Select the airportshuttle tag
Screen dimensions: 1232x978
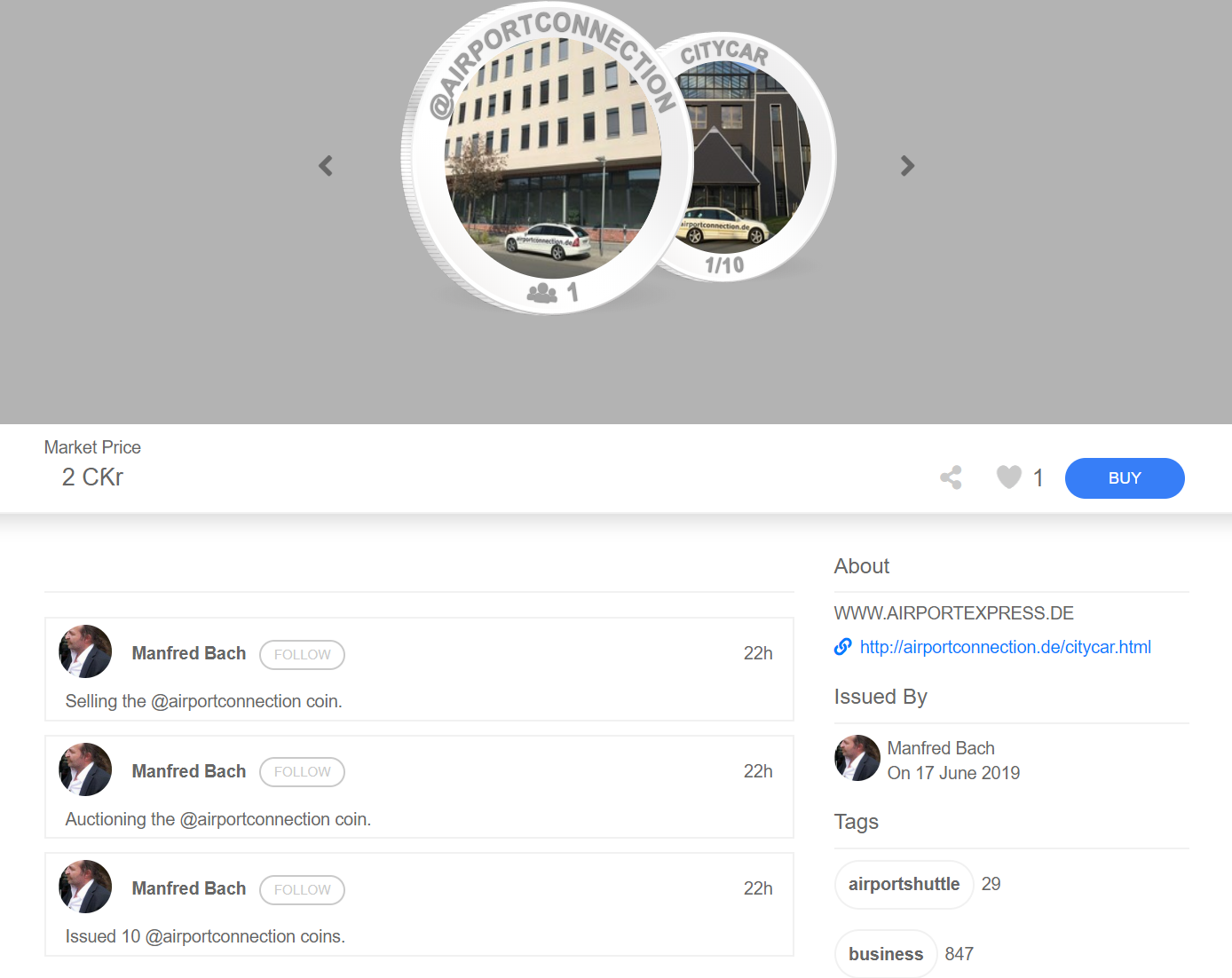click(904, 885)
